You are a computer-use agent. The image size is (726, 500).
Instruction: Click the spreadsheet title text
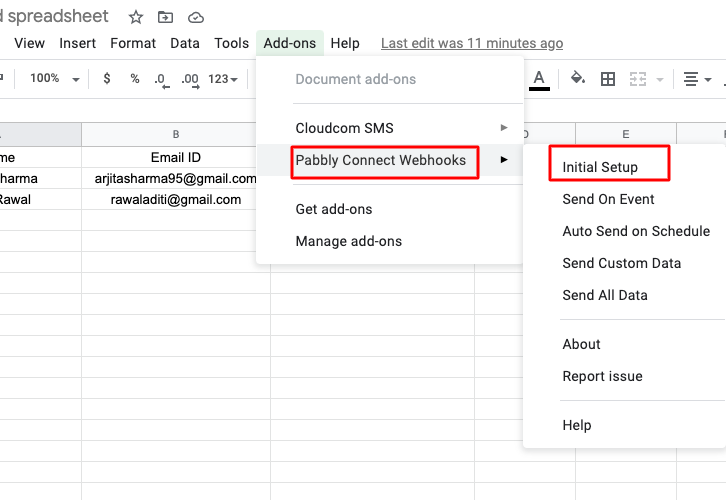(x=54, y=16)
